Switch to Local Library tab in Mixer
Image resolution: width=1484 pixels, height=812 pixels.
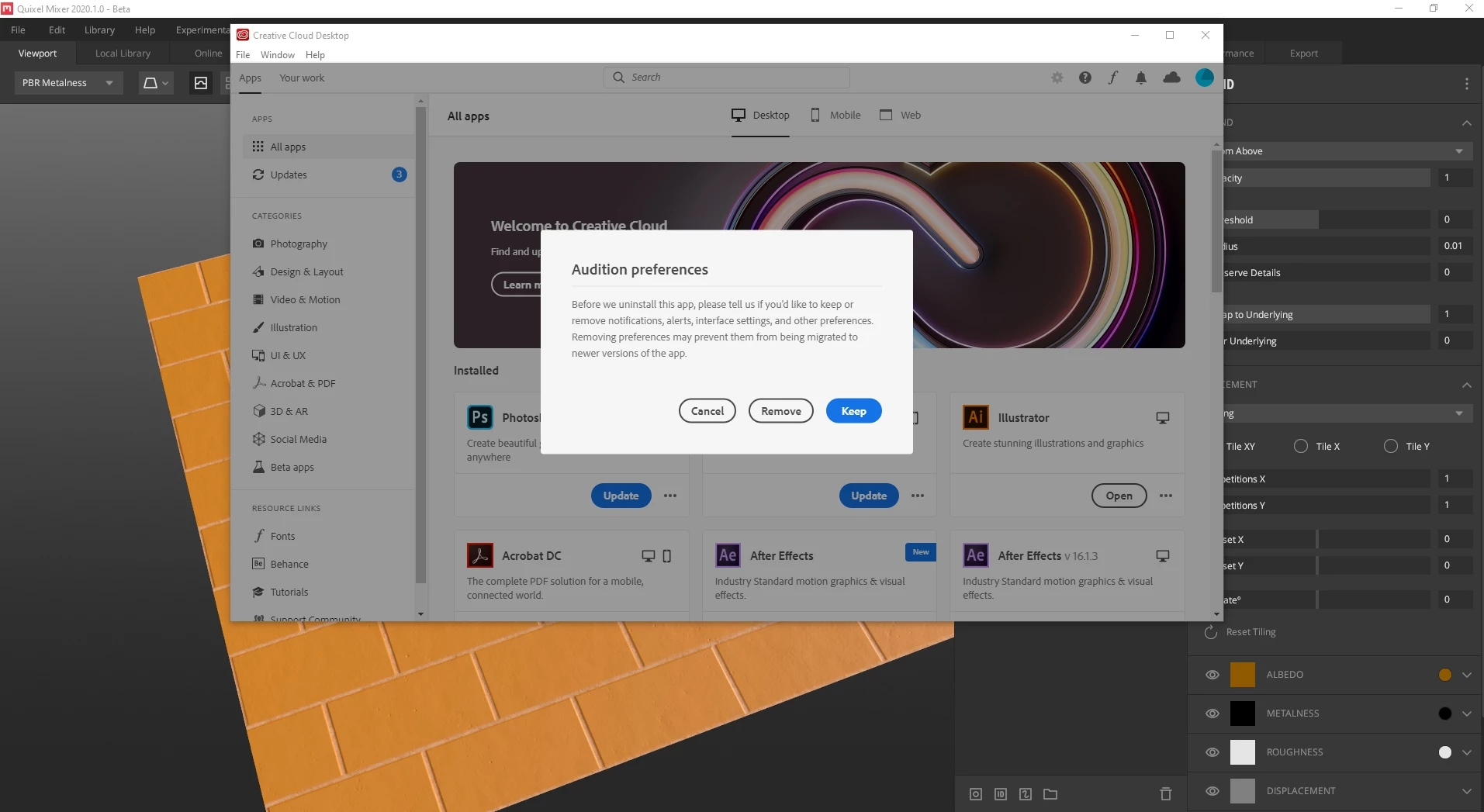click(123, 54)
